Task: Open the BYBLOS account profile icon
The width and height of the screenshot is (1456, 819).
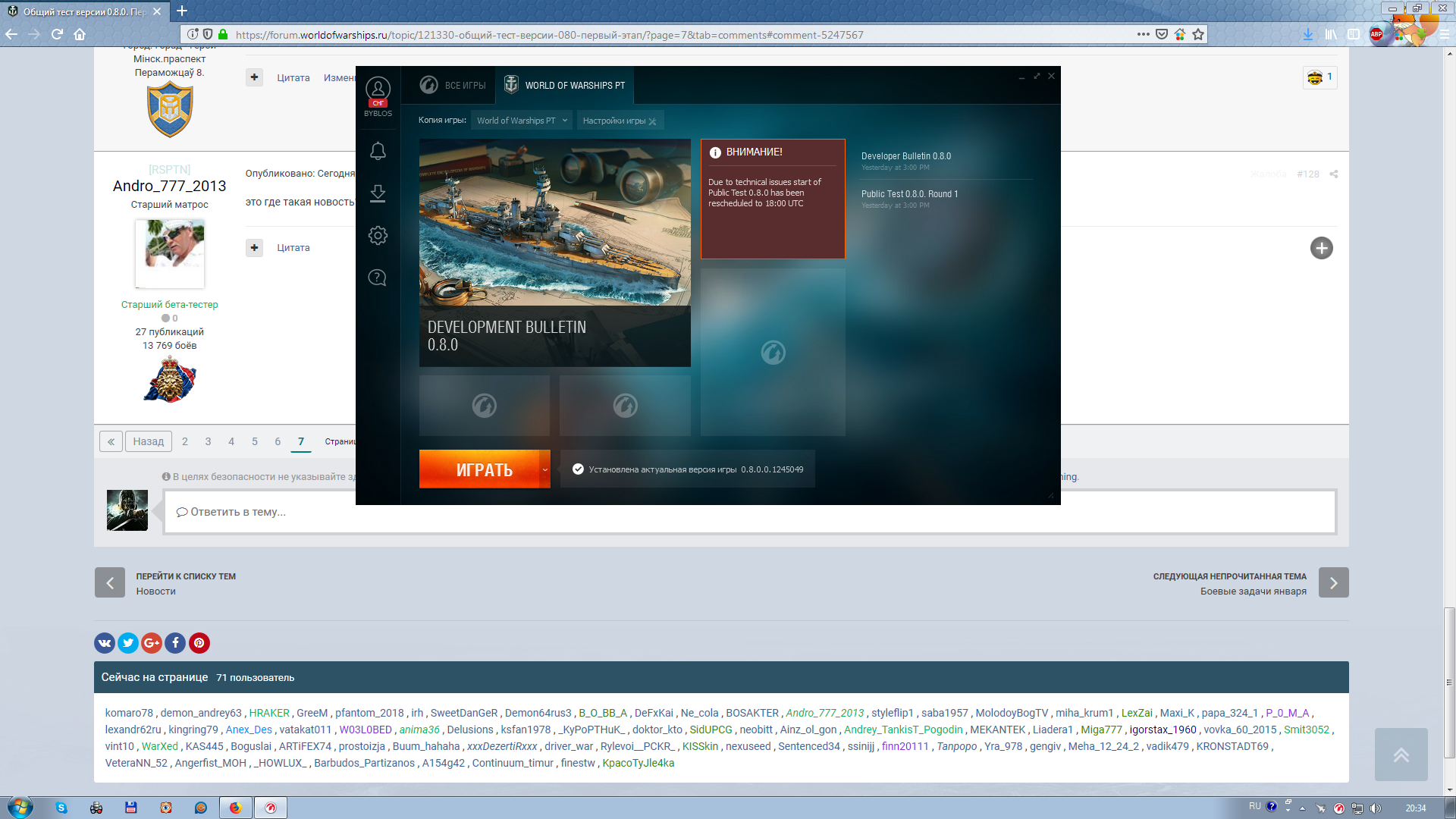Action: pyautogui.click(x=378, y=89)
